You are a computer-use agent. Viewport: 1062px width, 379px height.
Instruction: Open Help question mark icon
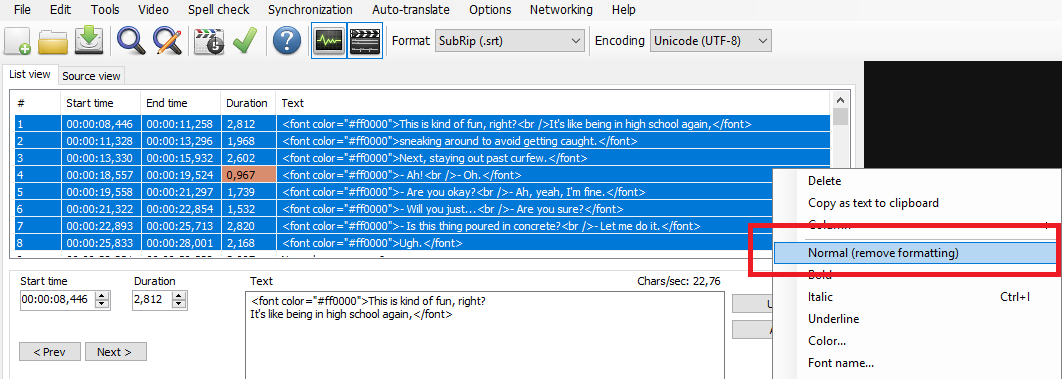click(287, 41)
